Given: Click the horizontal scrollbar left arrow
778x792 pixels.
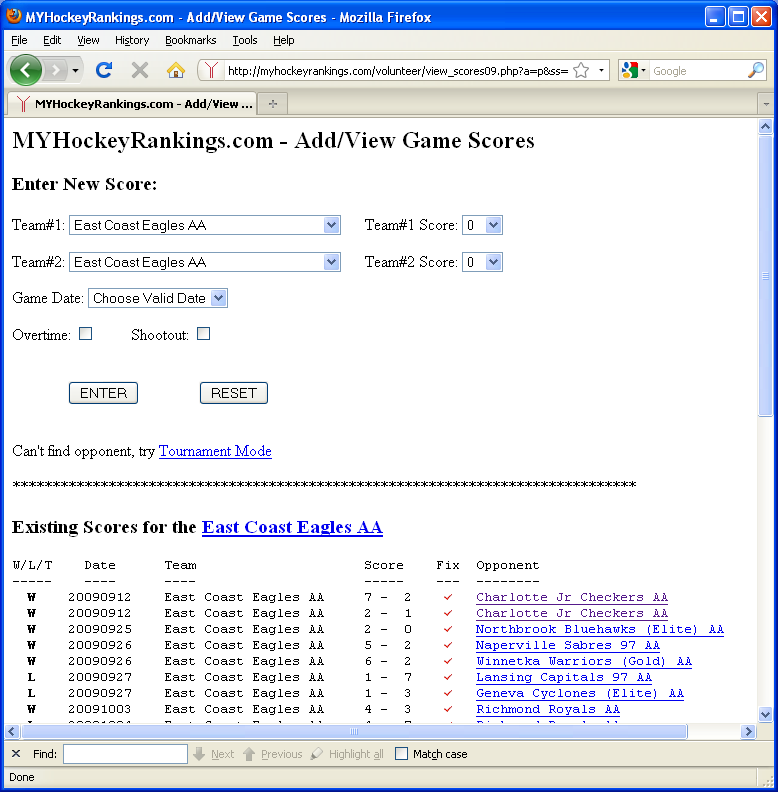Looking at the screenshot, I should [x=12, y=731].
